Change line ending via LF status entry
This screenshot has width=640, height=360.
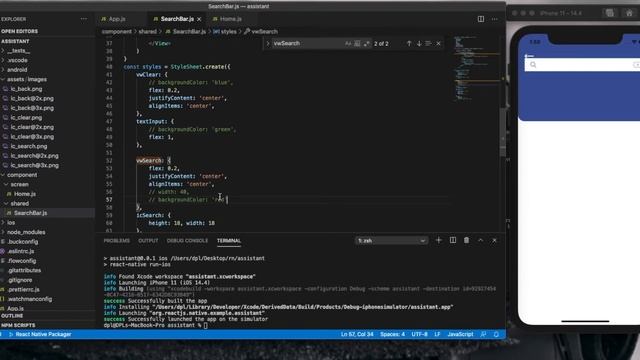tap(437, 334)
